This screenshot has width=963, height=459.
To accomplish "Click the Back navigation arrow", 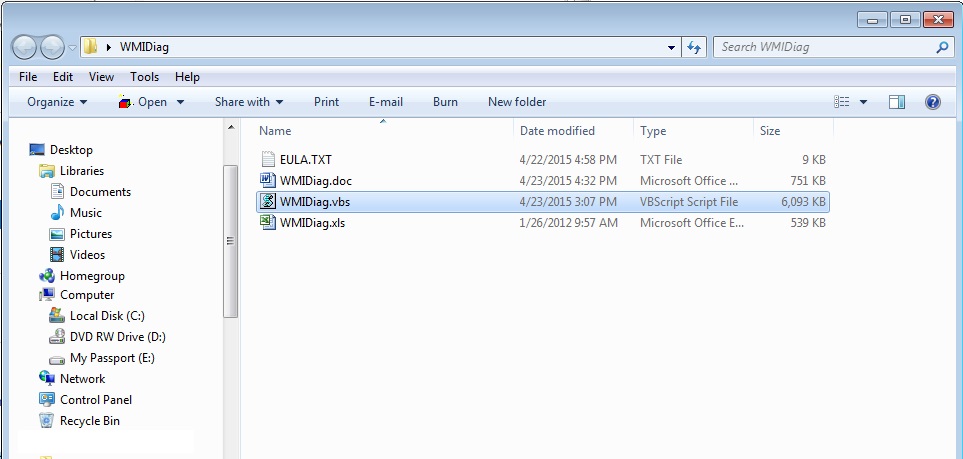I will (x=25, y=47).
